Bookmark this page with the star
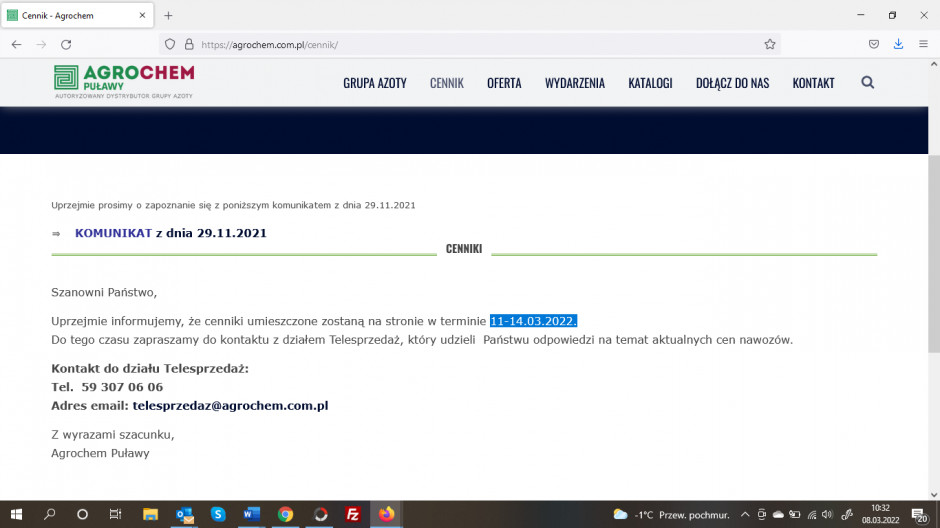The image size is (940, 528). pyautogui.click(x=770, y=44)
